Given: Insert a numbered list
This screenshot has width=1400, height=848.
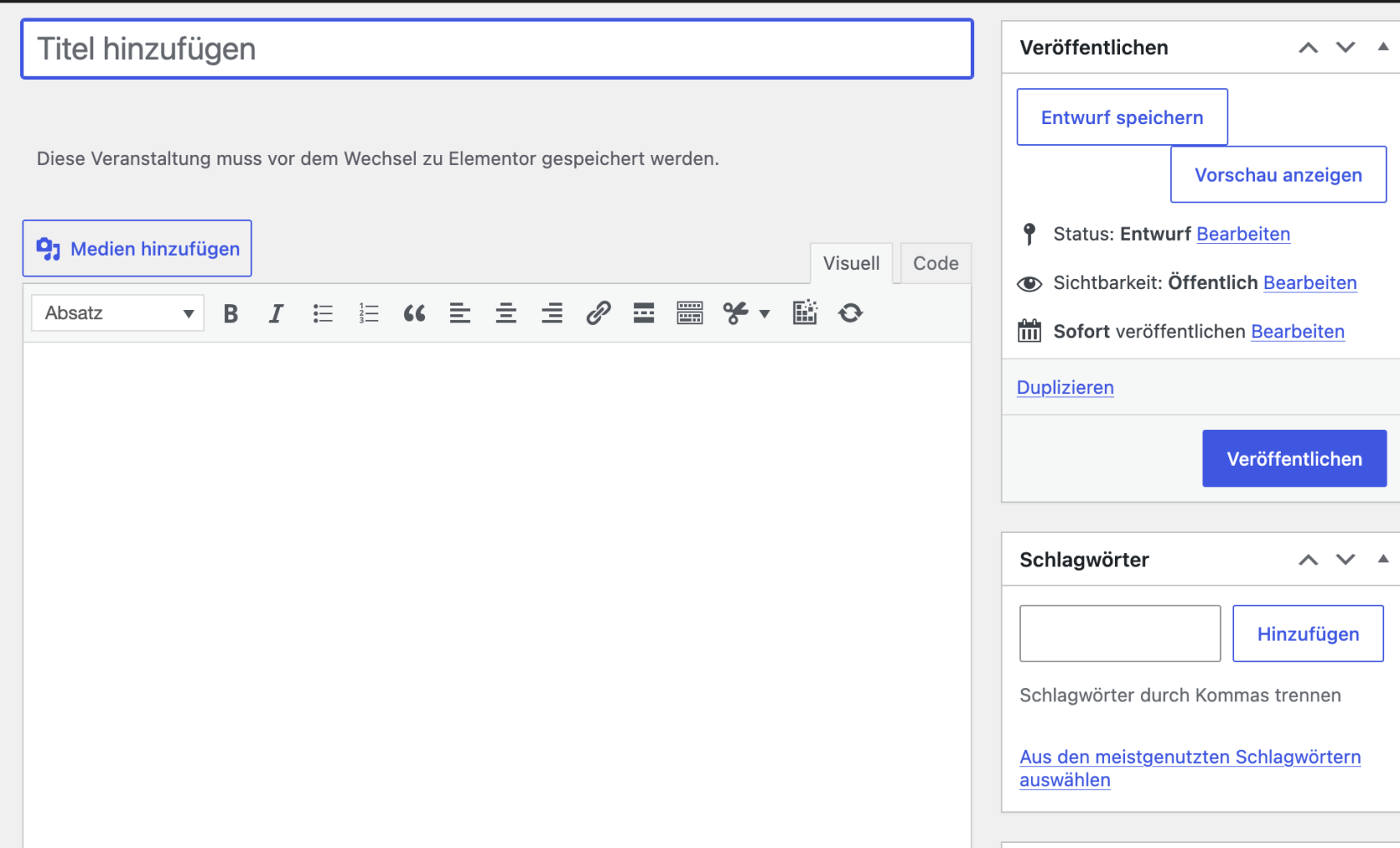Looking at the screenshot, I should [x=368, y=313].
